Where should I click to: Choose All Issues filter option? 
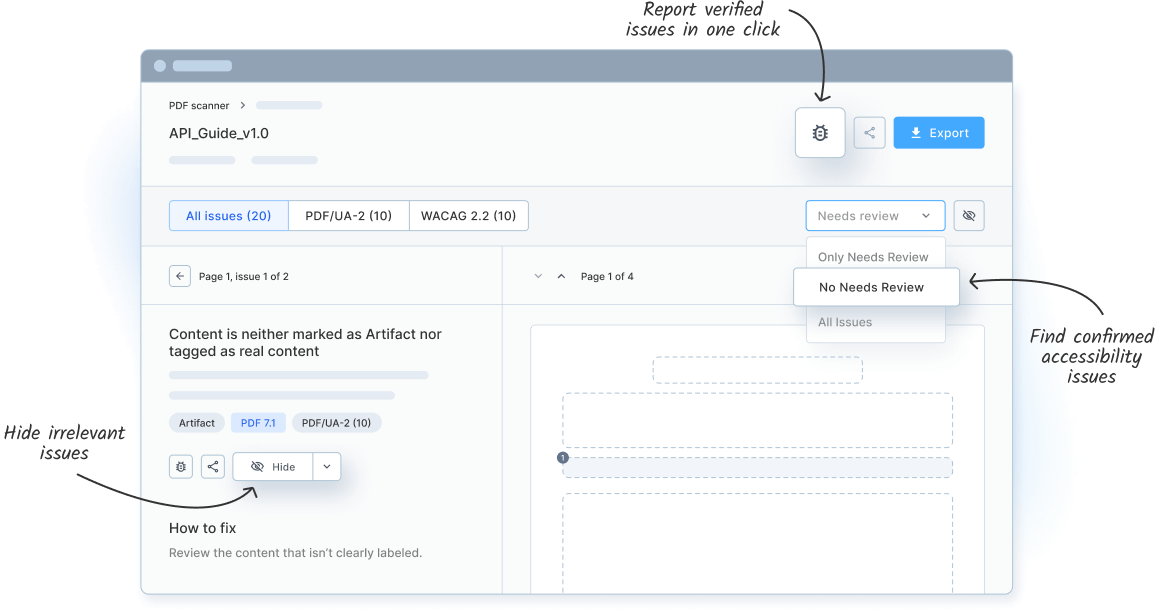pyautogui.click(x=845, y=322)
